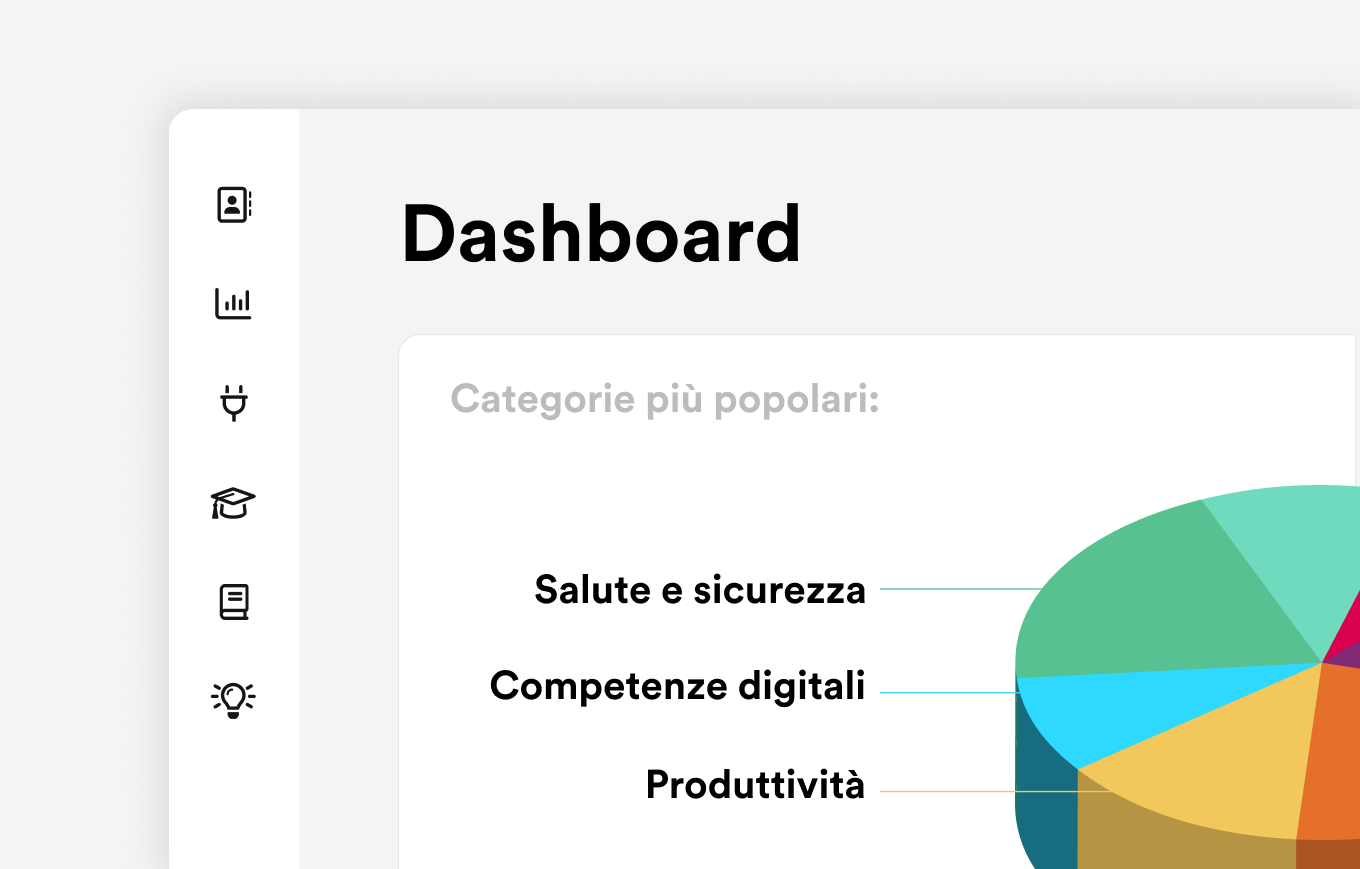
Task: Select the 'Salute e sicurezza' label
Action: [700, 590]
